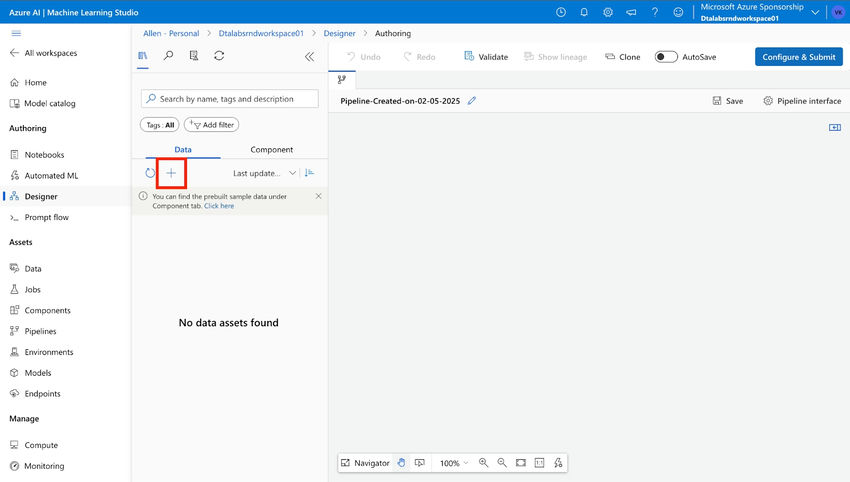Switch to the Data tab
This screenshot has height=482, width=850.
pos(183,150)
